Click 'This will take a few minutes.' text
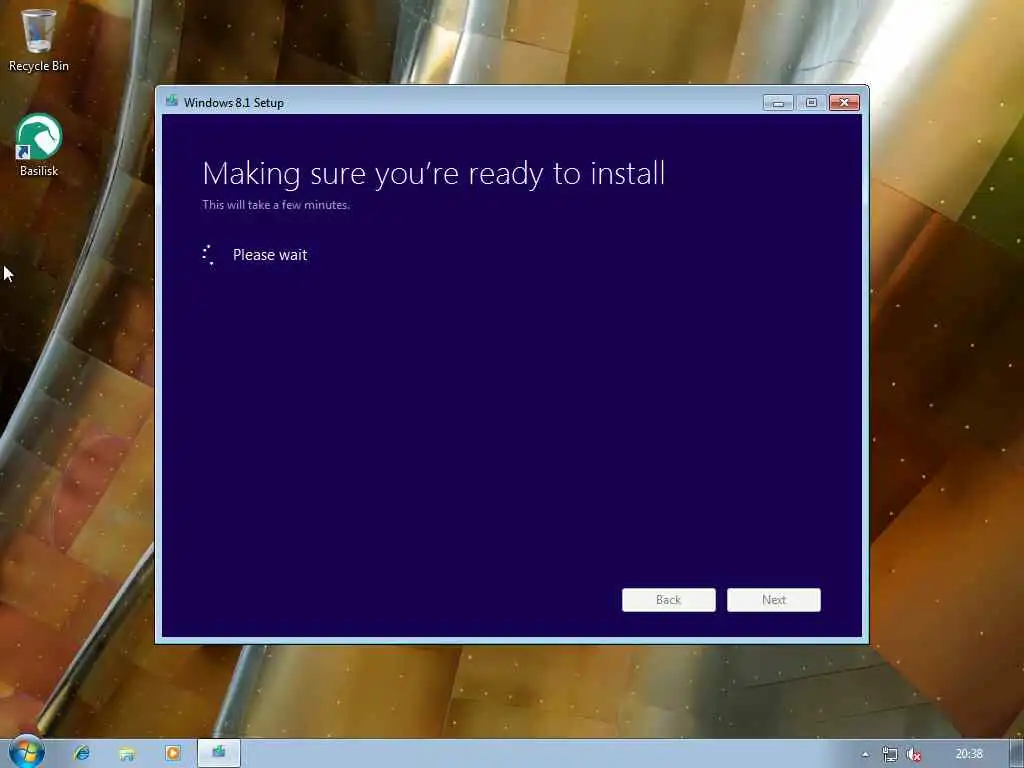1024x768 pixels. click(276, 204)
